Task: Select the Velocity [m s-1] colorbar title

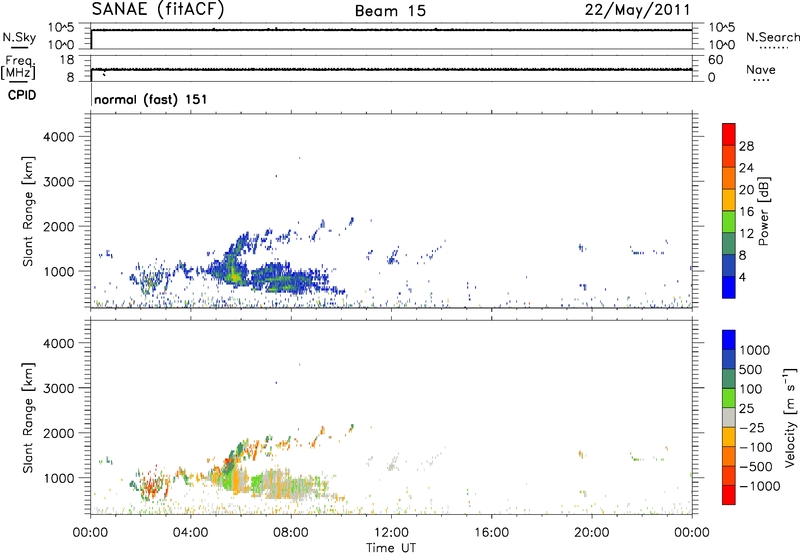Action: tap(790, 417)
